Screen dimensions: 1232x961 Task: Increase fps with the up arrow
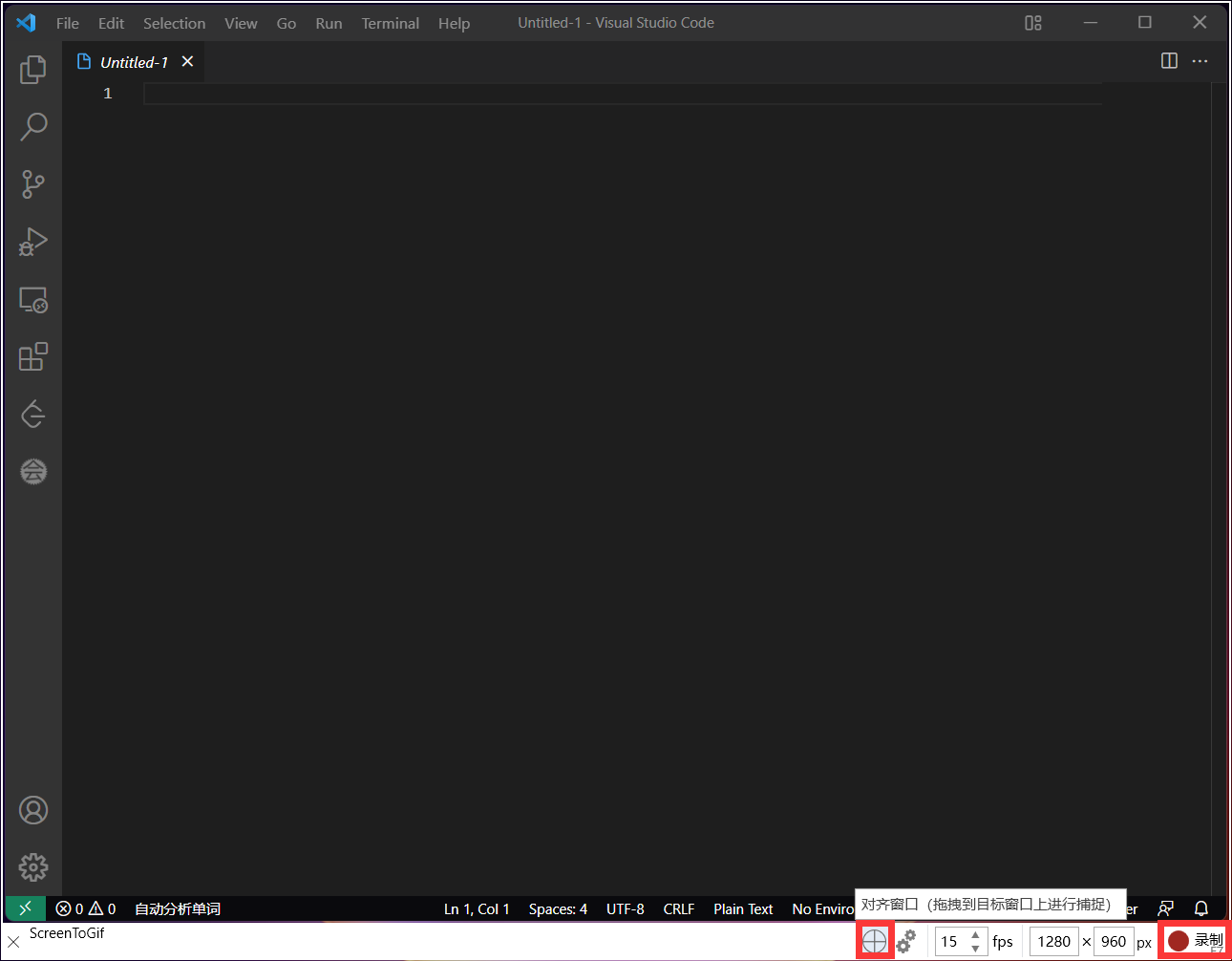975,935
